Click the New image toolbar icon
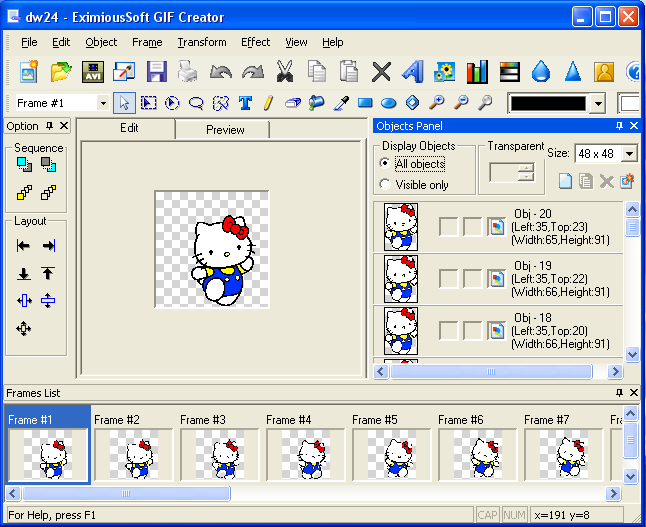This screenshot has width=646, height=527. pos(29,72)
